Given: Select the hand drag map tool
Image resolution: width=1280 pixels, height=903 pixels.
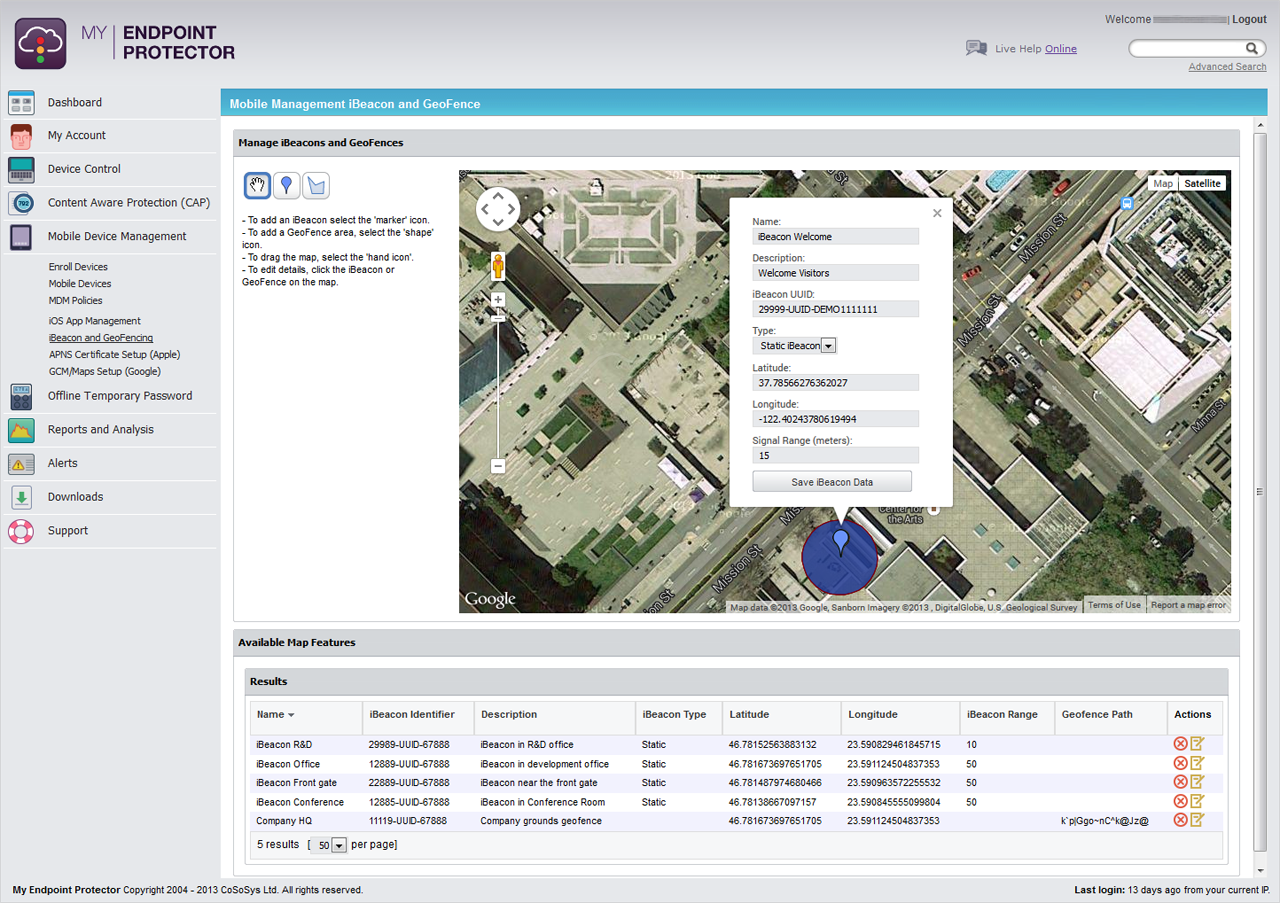Looking at the screenshot, I should pyautogui.click(x=258, y=185).
